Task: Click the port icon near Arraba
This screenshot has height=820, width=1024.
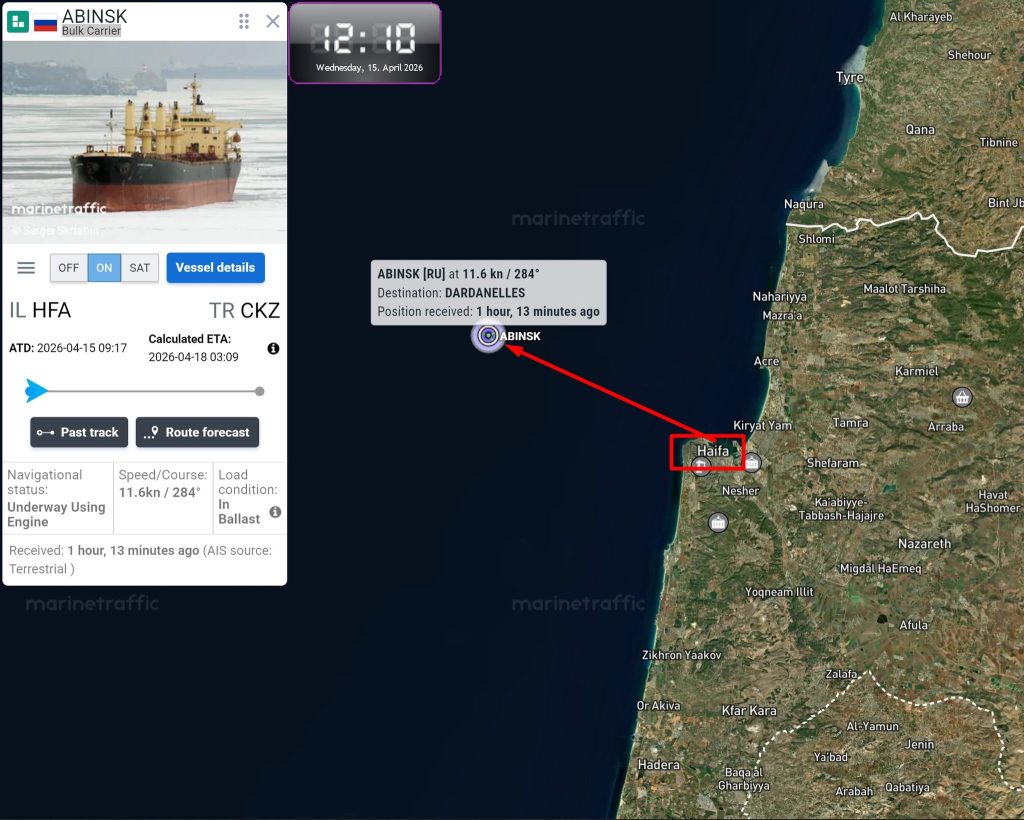Action: 962,397
